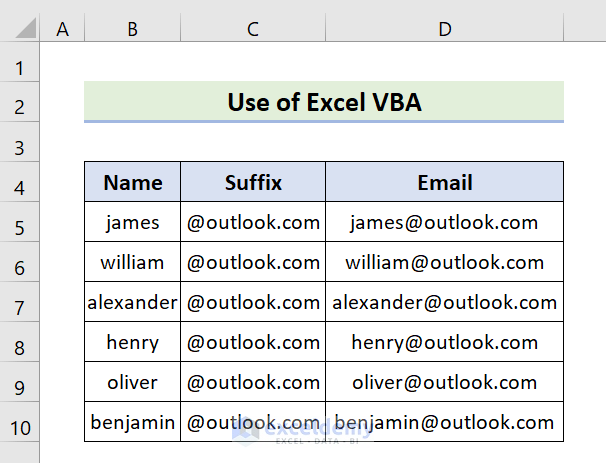
Task: Select row 2 header
Action: coord(20,103)
